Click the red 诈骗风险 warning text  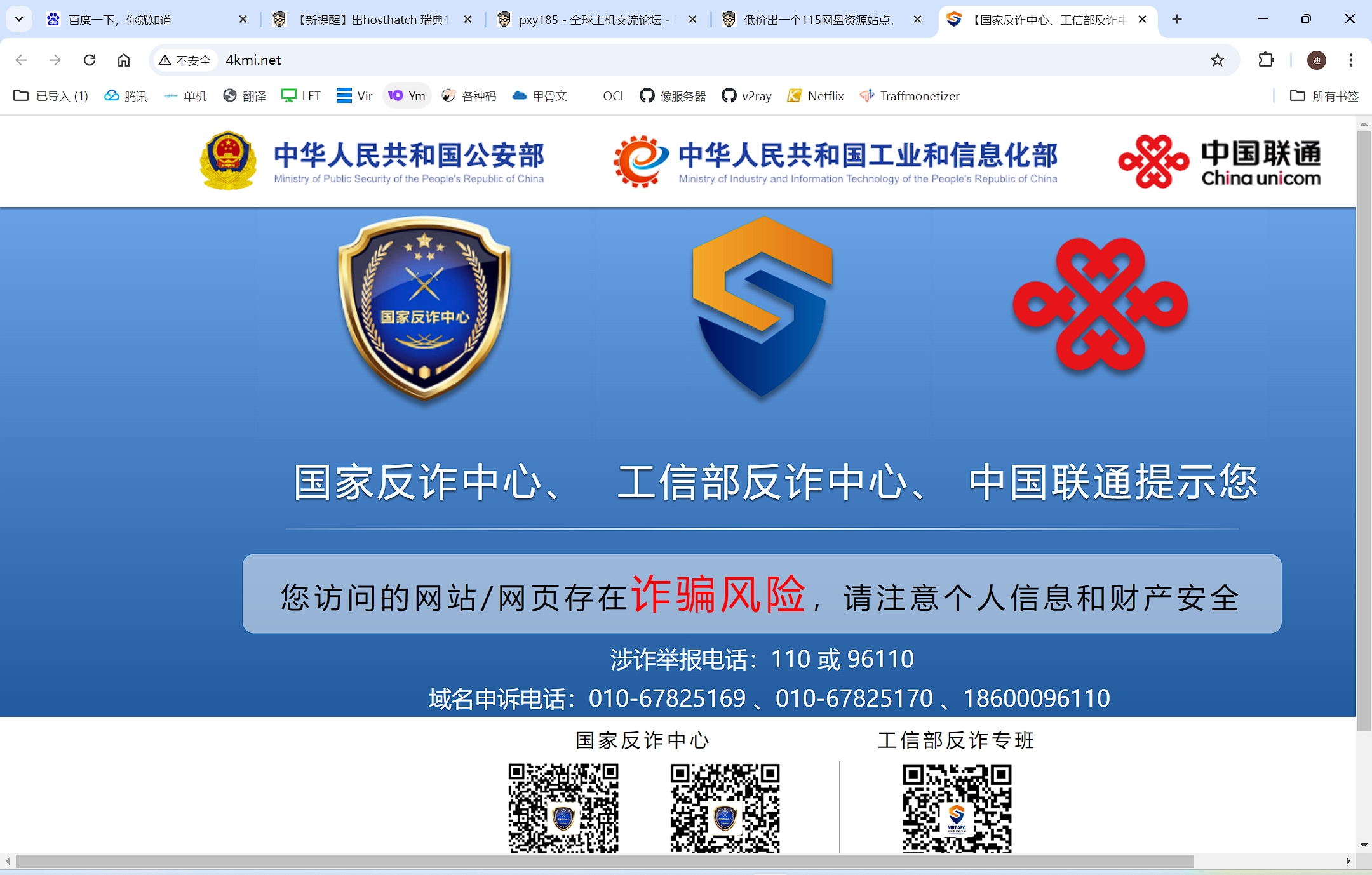718,594
